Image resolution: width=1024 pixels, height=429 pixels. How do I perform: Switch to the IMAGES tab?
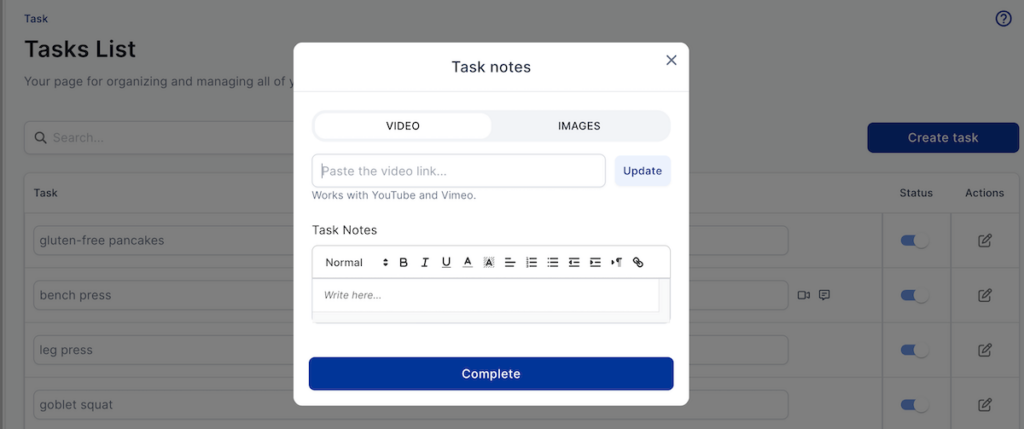(x=579, y=126)
